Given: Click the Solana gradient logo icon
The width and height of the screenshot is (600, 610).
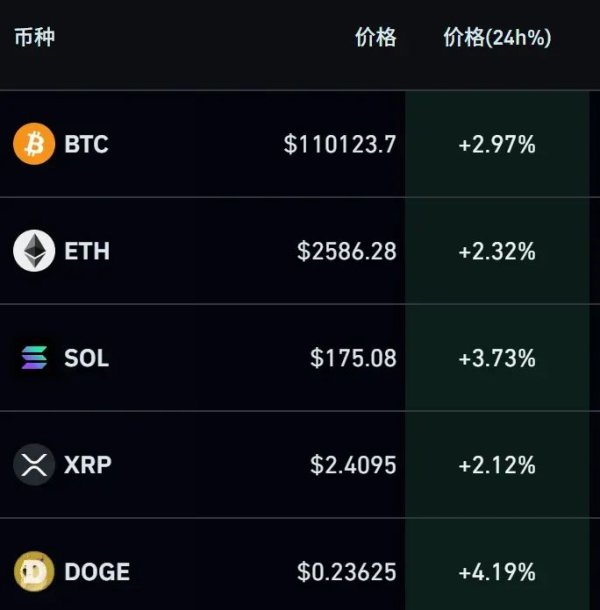Looking at the screenshot, I should click(x=34, y=358).
